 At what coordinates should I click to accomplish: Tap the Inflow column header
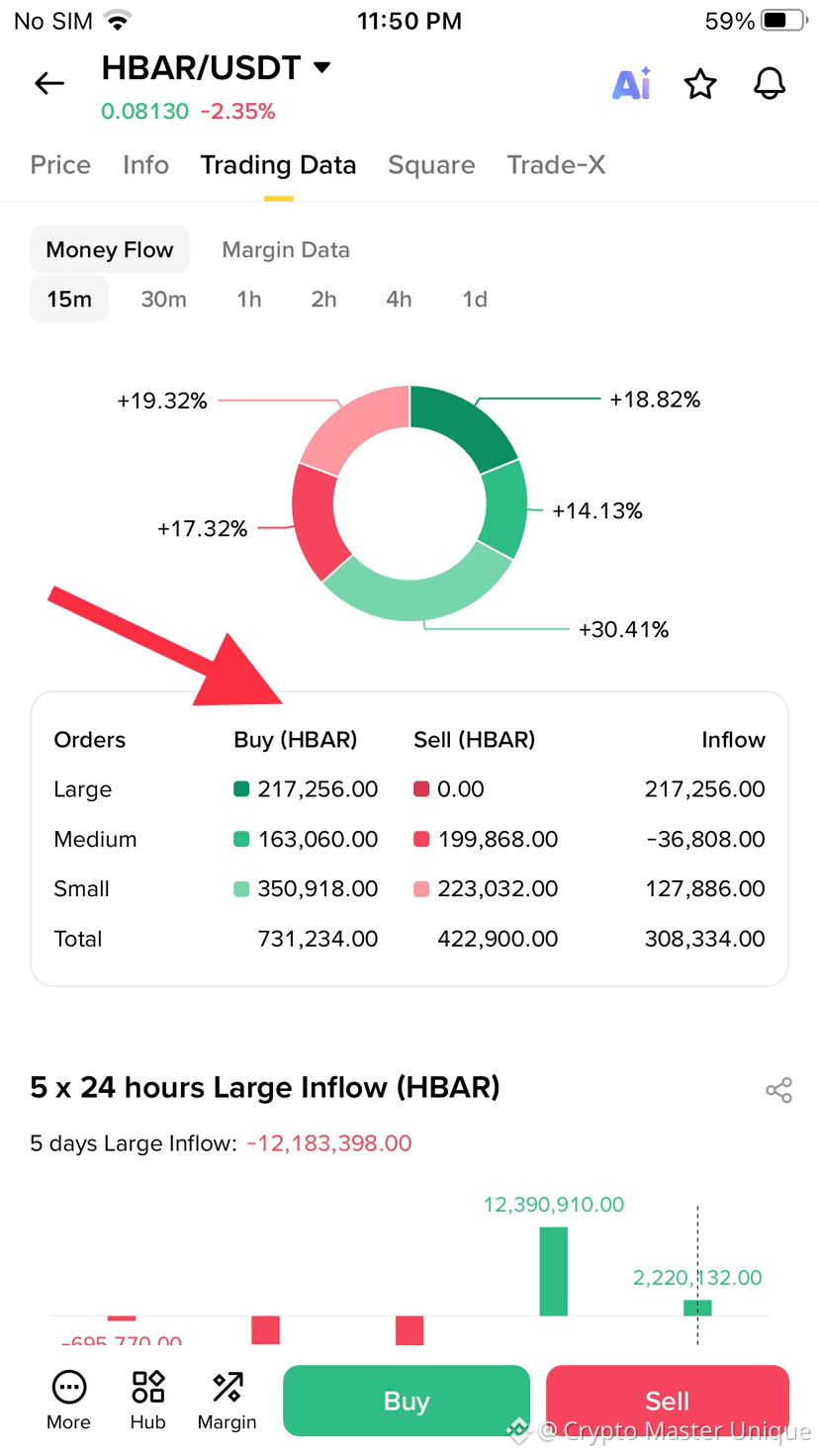coord(733,740)
